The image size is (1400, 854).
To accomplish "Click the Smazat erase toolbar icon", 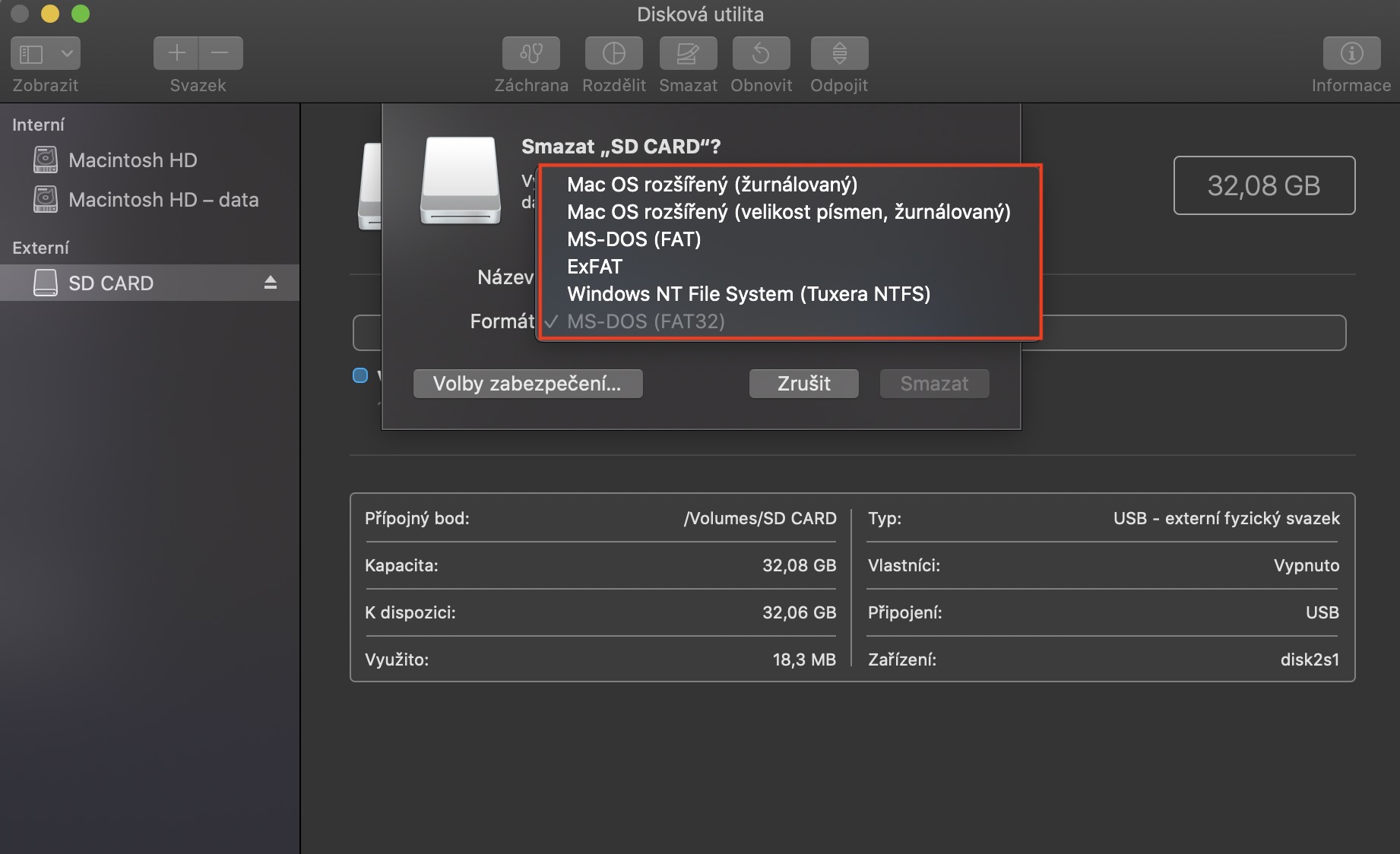I will [x=688, y=53].
